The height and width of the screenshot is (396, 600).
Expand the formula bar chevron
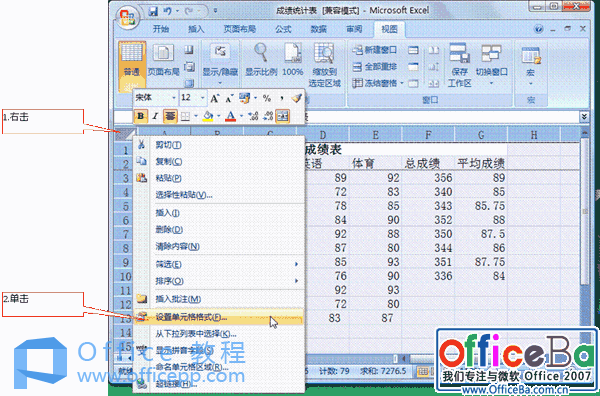[x=584, y=116]
